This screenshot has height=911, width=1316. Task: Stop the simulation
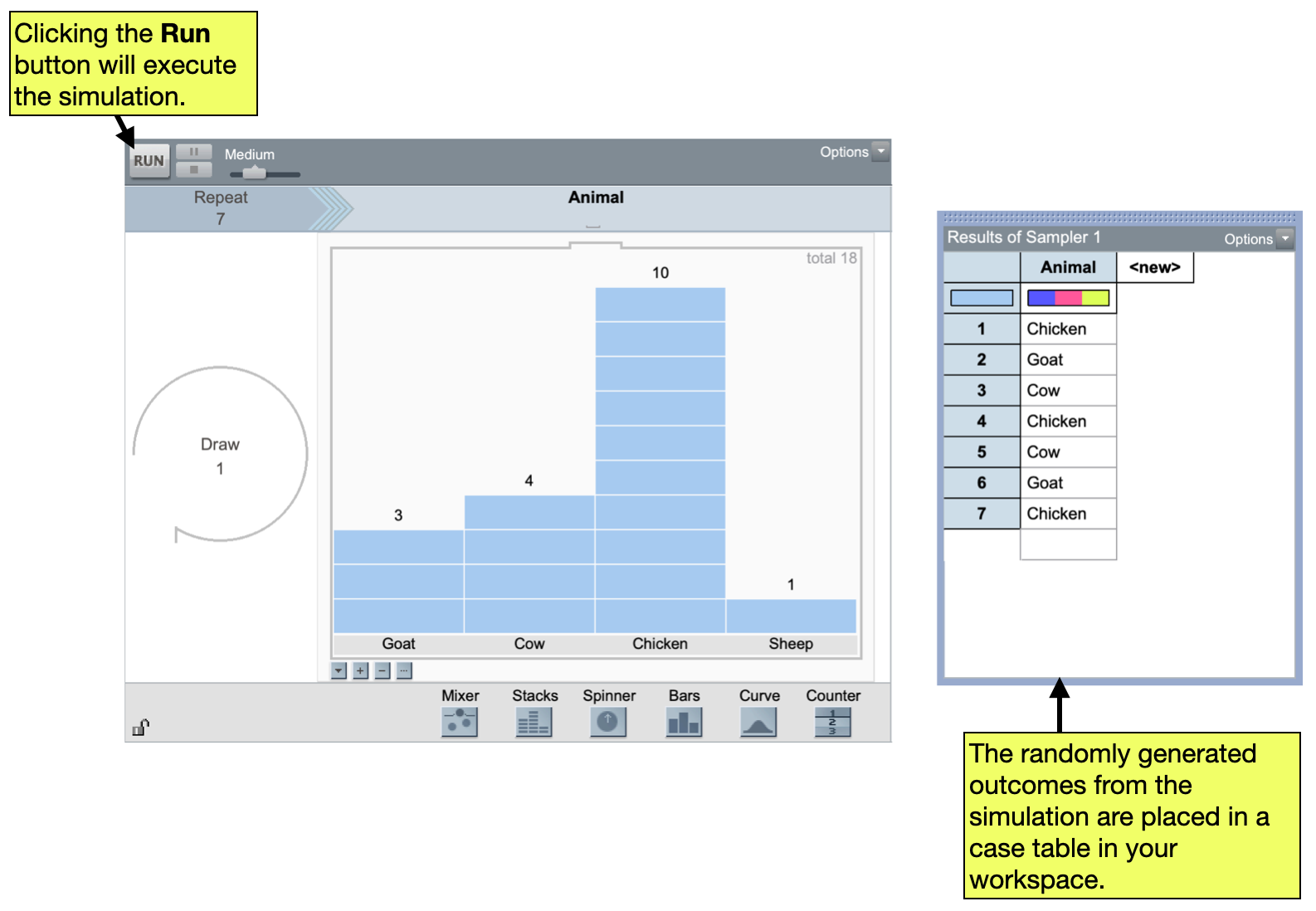[194, 169]
